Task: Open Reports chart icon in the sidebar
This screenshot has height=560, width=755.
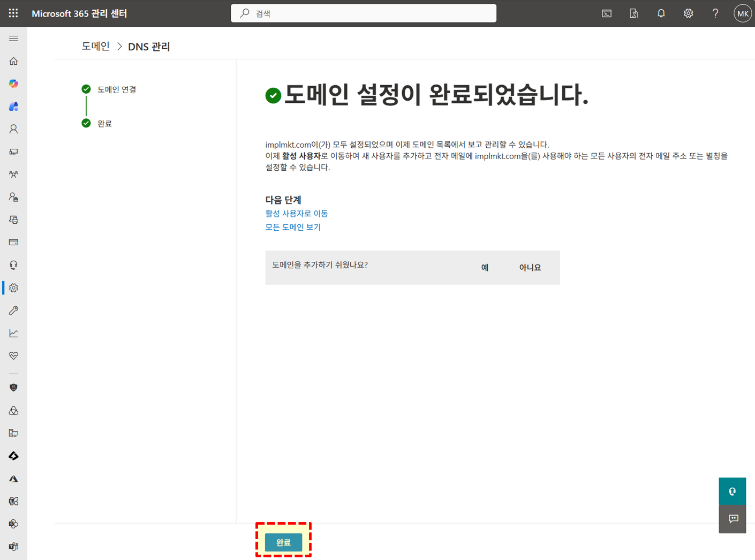Action: (x=14, y=333)
